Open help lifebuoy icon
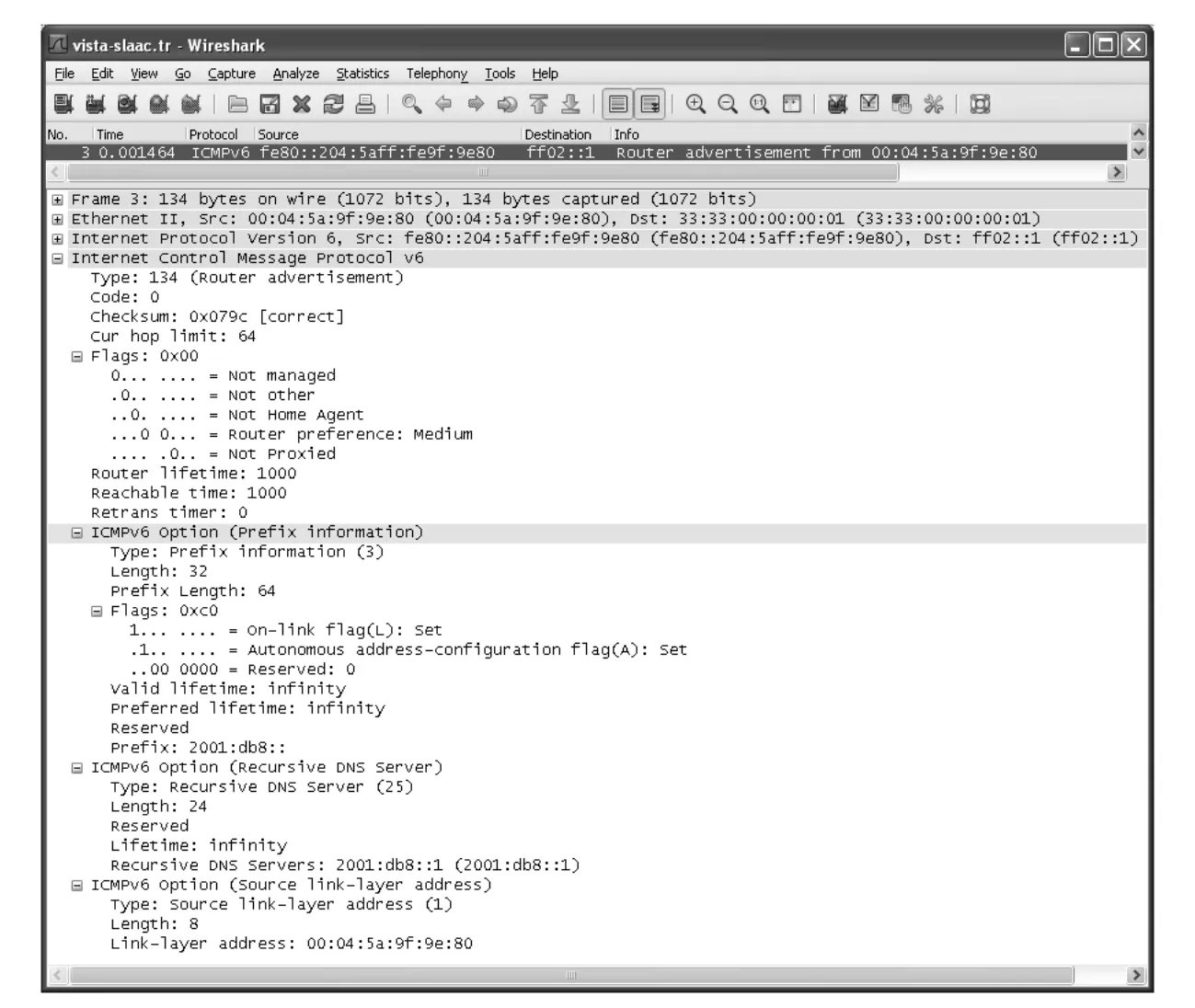Viewport: 1195px width, 1008px height. [x=981, y=105]
